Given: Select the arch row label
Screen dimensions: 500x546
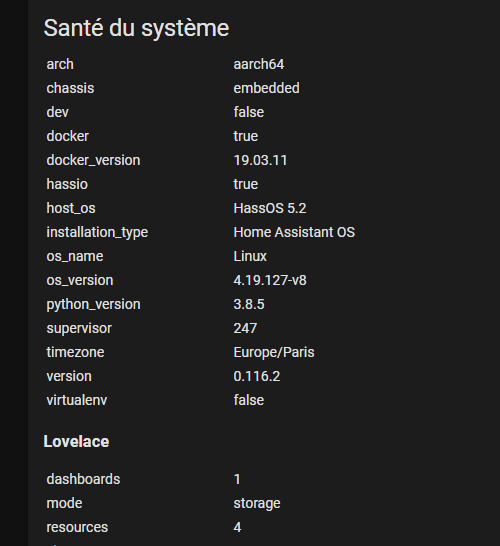Looking at the screenshot, I should [60, 64].
